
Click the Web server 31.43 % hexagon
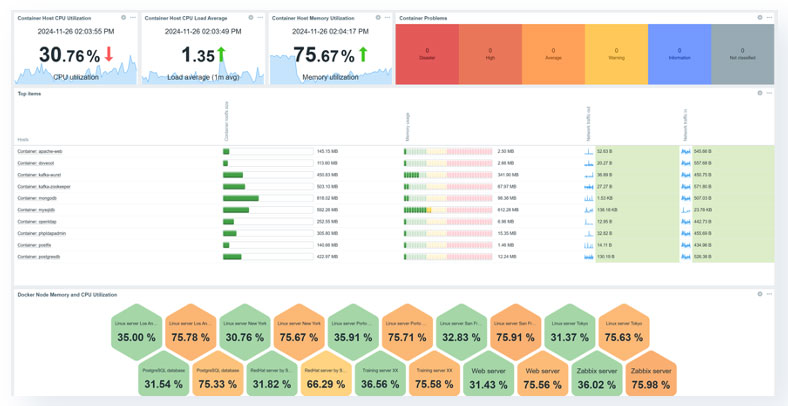488,378
